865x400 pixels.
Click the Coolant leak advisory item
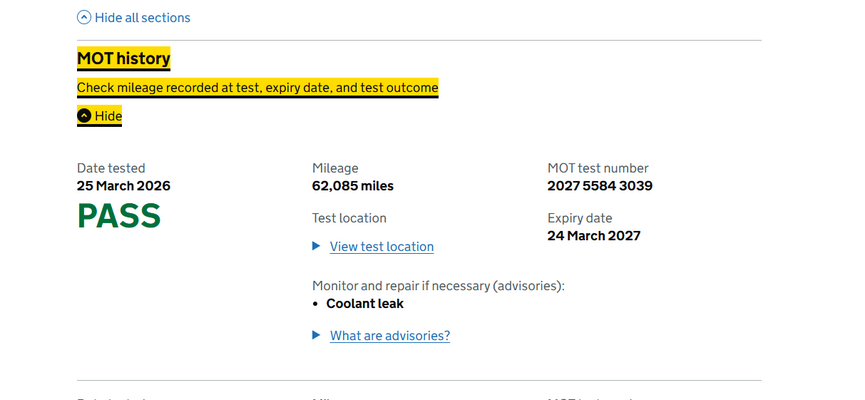pyautogui.click(x=364, y=303)
